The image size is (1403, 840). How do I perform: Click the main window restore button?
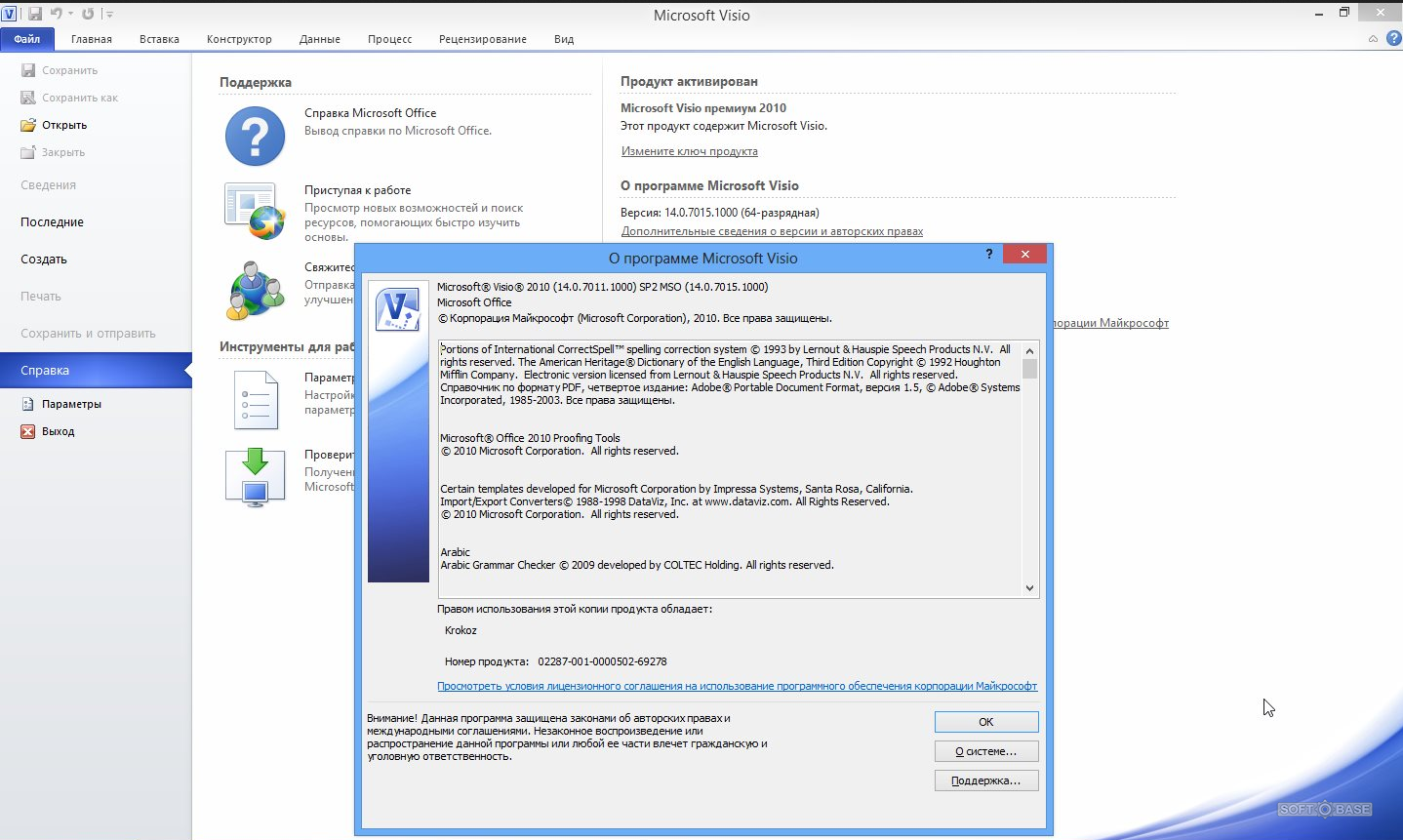coord(1344,13)
